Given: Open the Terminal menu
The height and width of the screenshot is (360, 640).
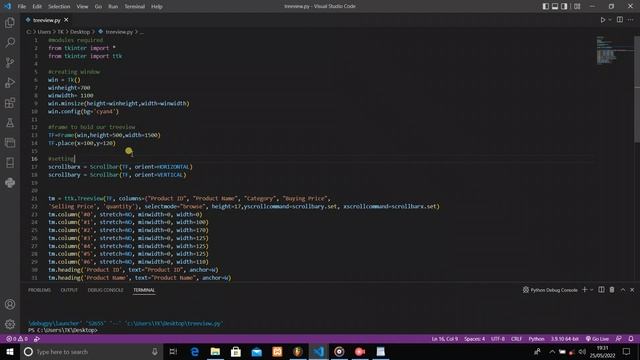Looking at the screenshot, I should (134, 6).
